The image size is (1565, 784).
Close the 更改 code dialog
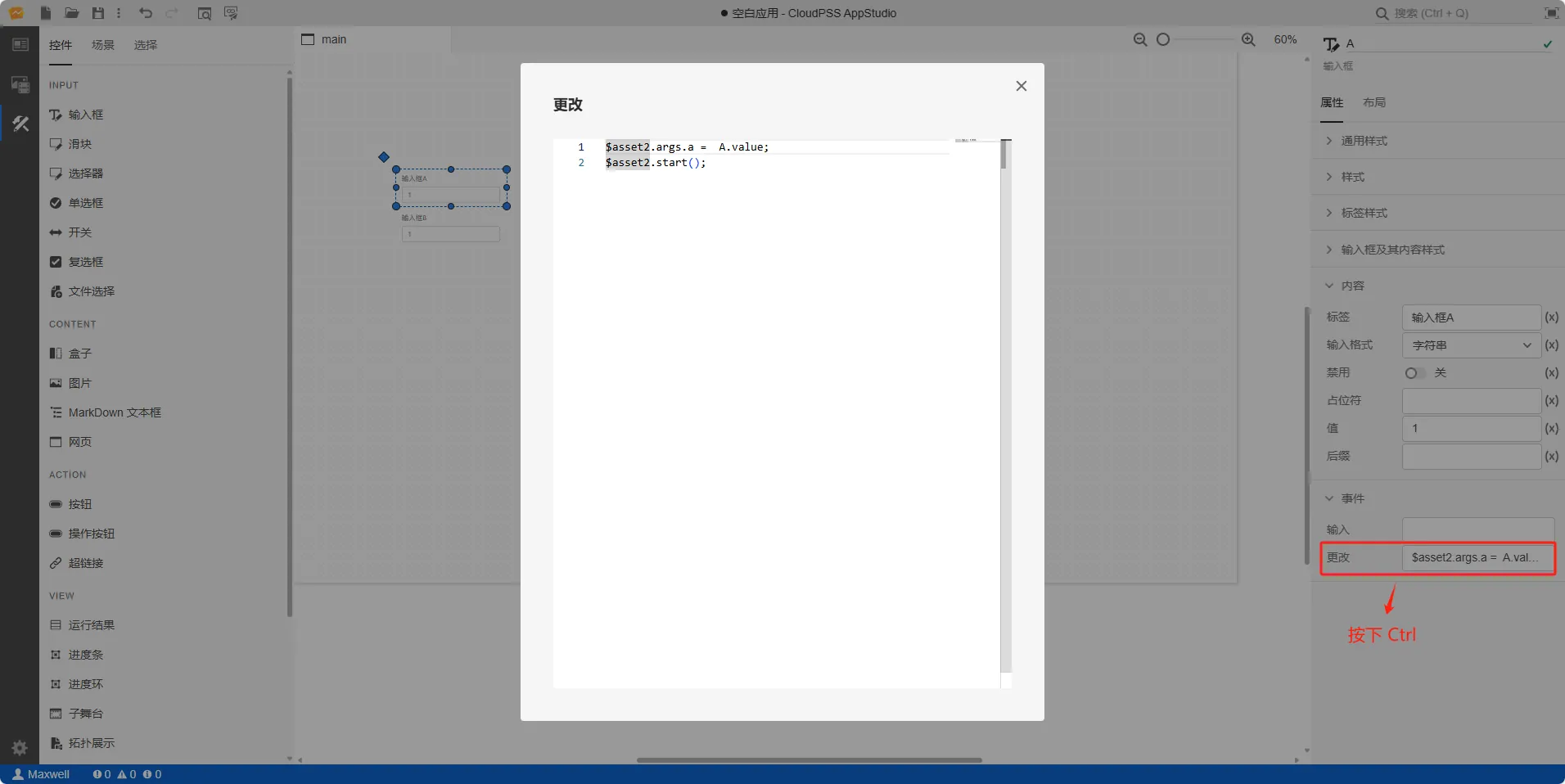coord(1022,86)
